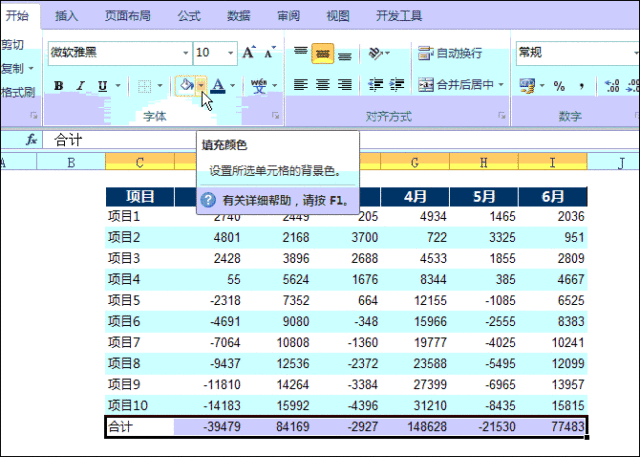The width and height of the screenshot is (640, 457).
Task: Click increase decimal places icon
Action: (612, 86)
